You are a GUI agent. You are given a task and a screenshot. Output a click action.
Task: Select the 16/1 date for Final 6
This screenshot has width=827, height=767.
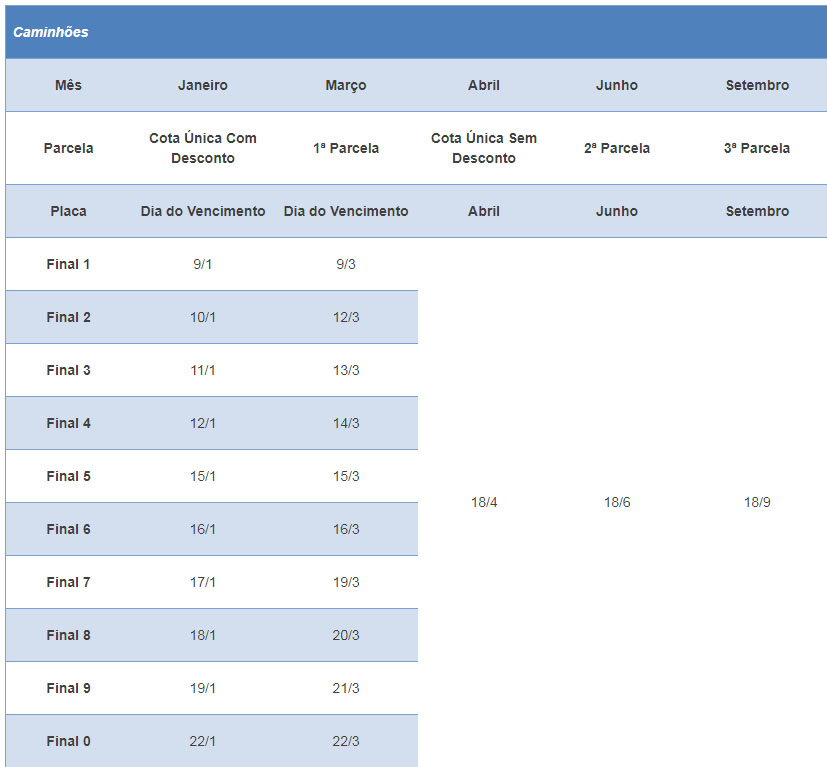[x=203, y=529]
